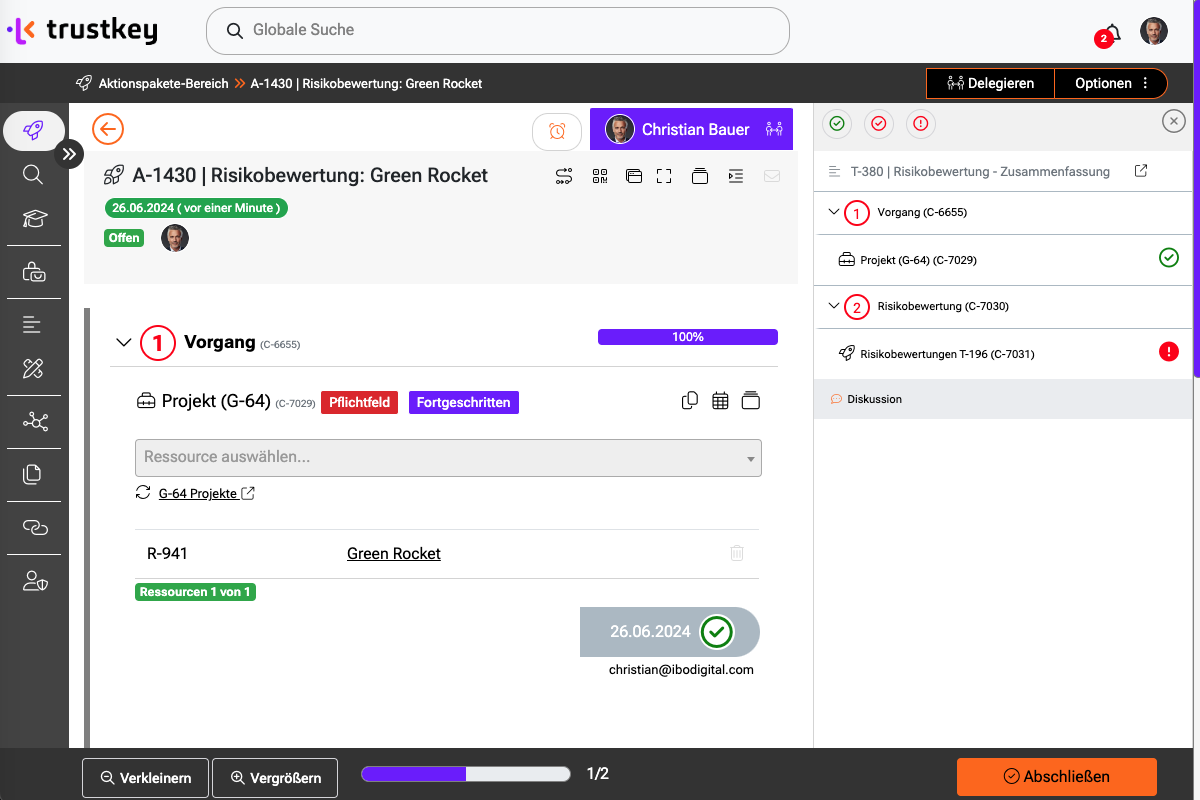Click the stacked windows icon in header
Screen dimensions: 1200x800
(633, 176)
